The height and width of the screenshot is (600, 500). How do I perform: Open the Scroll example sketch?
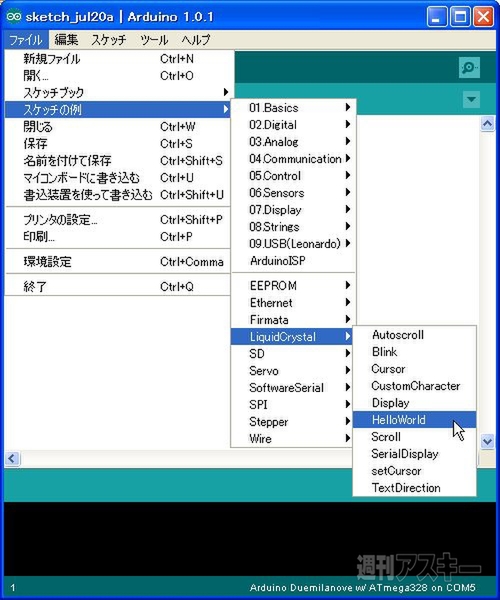pos(414,437)
